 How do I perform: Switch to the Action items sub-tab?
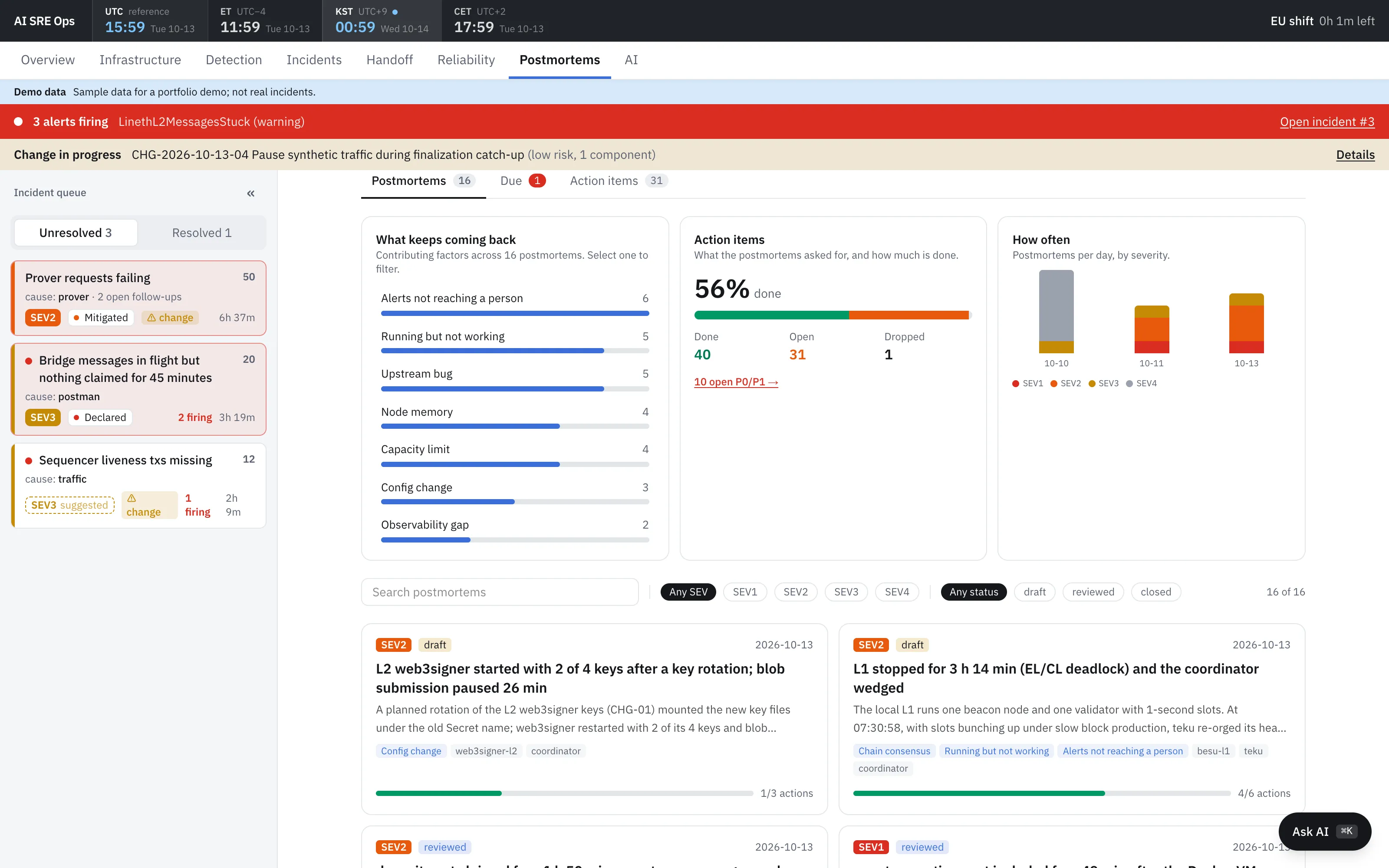618,181
